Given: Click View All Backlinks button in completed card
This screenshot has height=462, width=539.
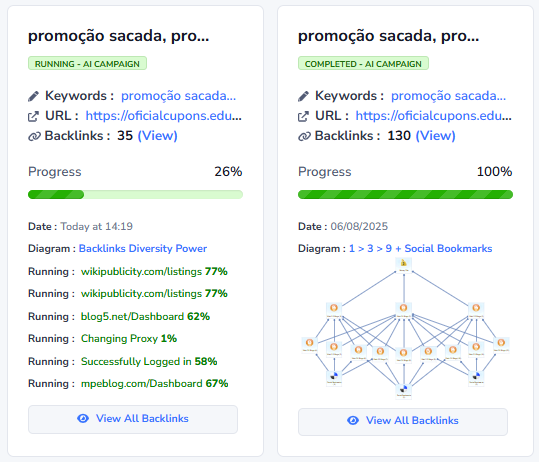Looking at the screenshot, I should tap(403, 422).
